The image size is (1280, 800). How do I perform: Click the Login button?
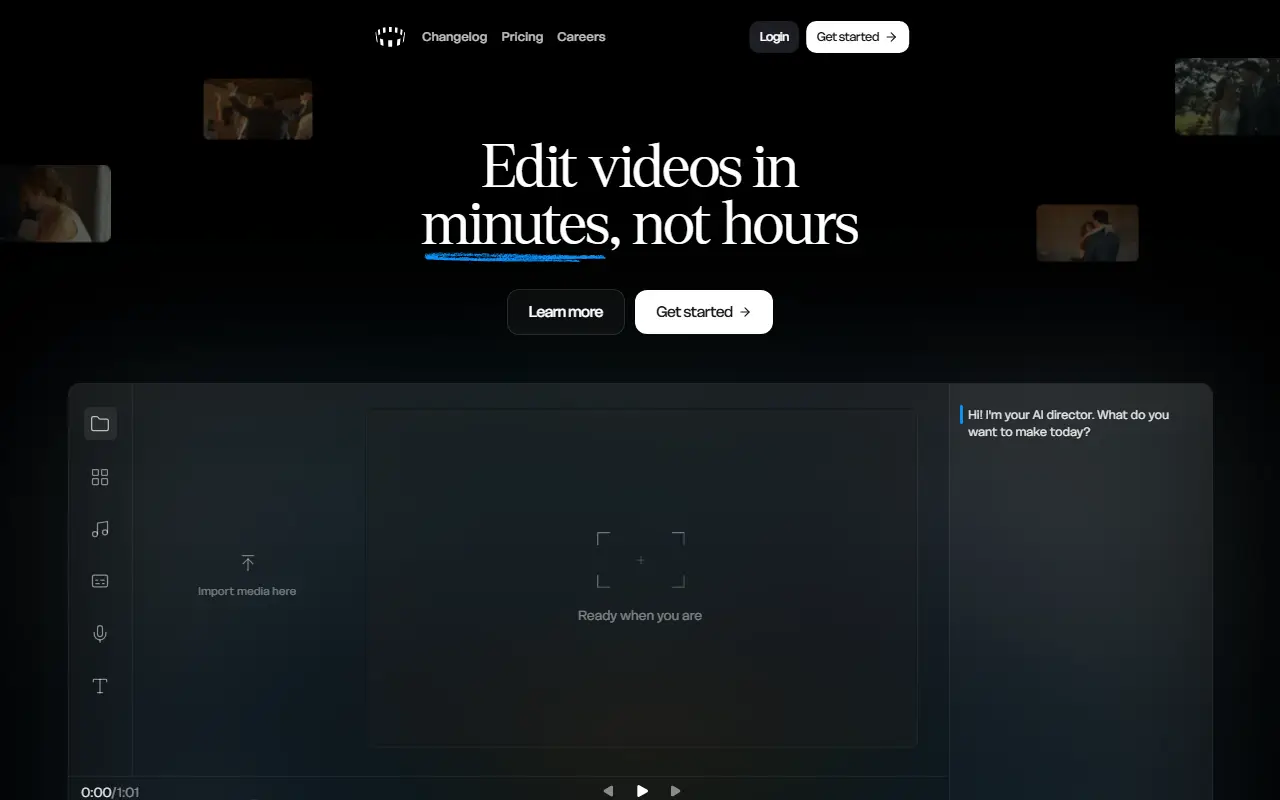point(774,37)
